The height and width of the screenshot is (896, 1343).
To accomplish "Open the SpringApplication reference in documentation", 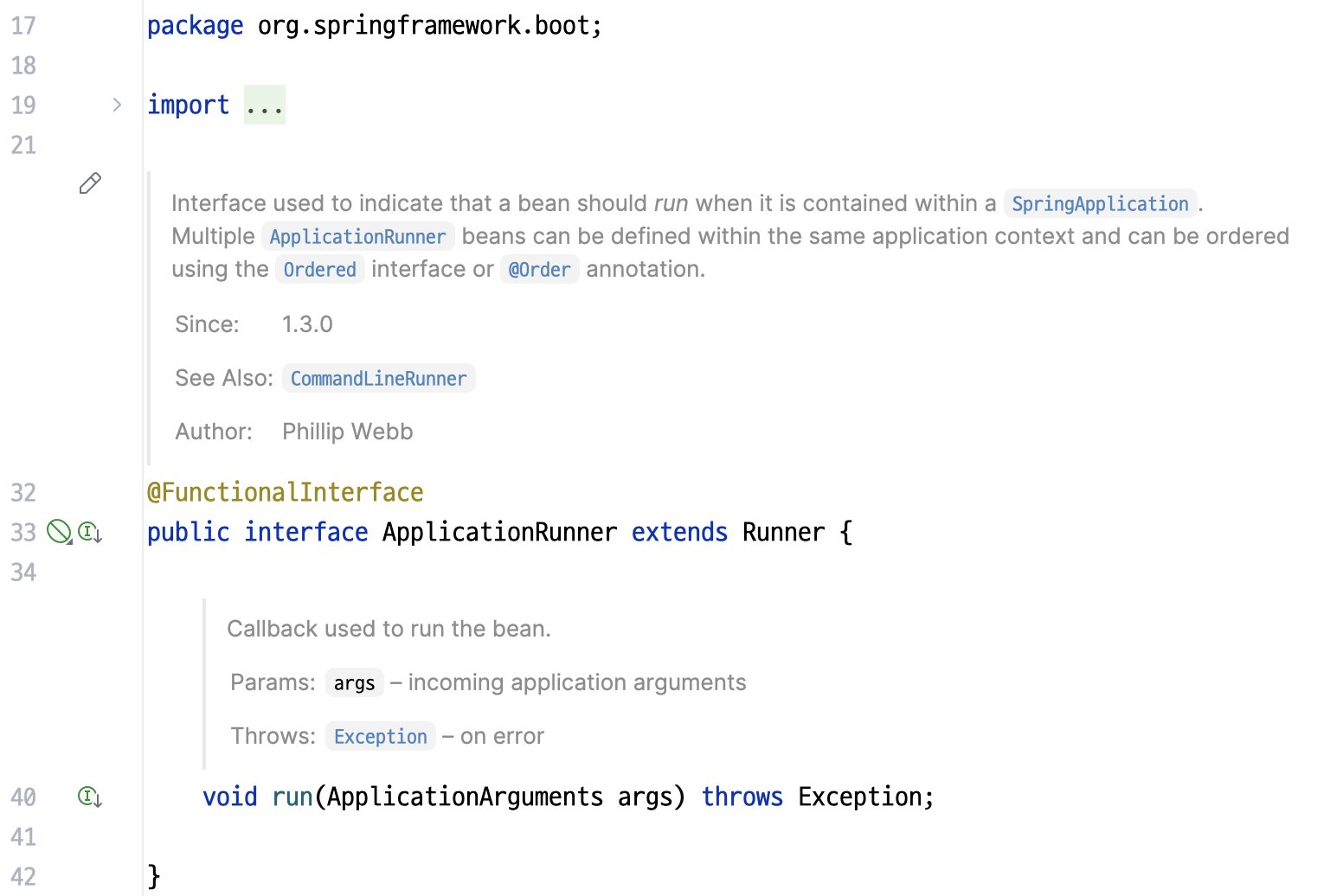I will (x=1099, y=203).
